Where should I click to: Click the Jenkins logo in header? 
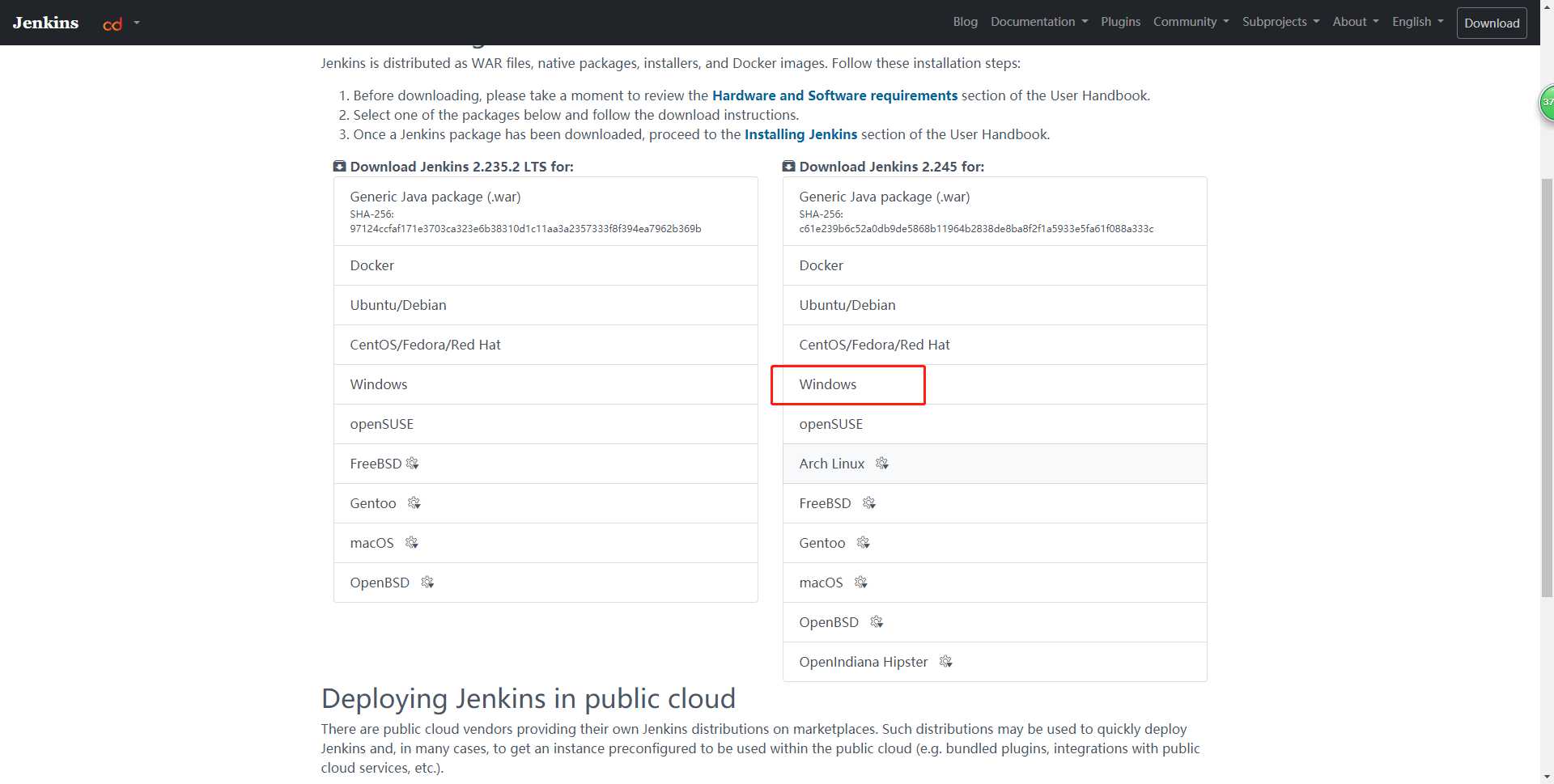(45, 23)
